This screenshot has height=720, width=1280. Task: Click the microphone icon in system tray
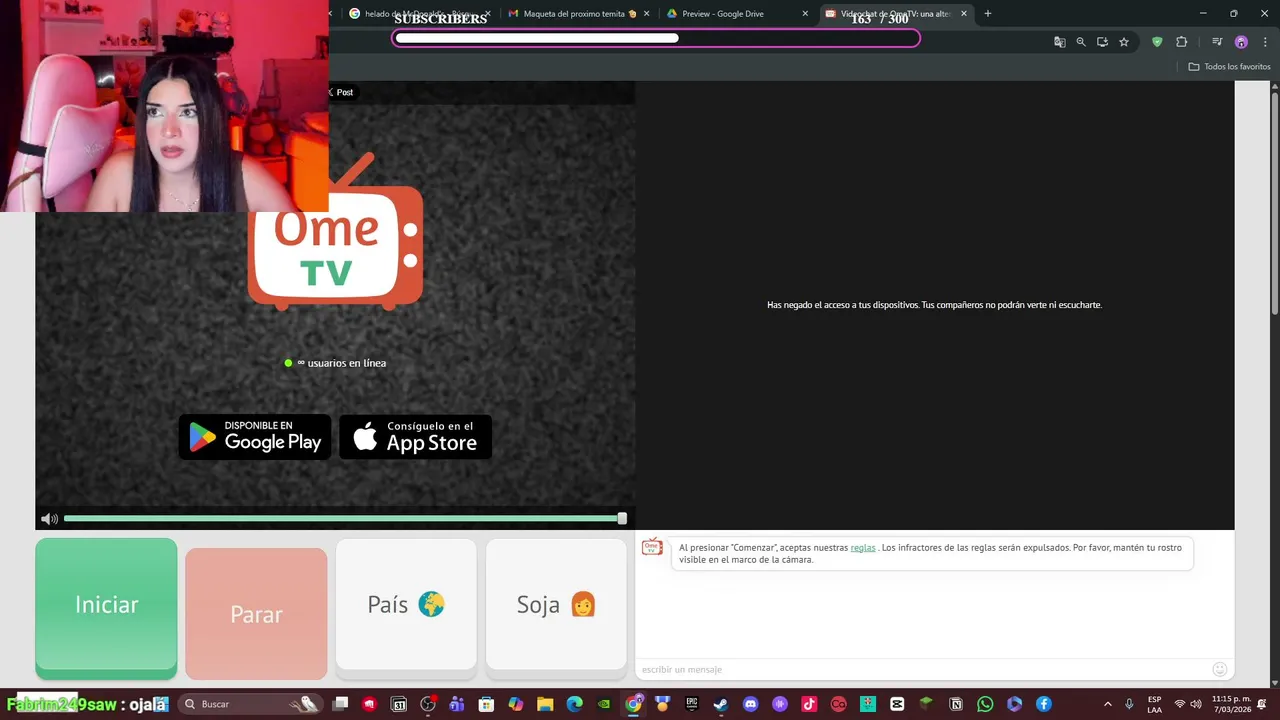point(1129,704)
